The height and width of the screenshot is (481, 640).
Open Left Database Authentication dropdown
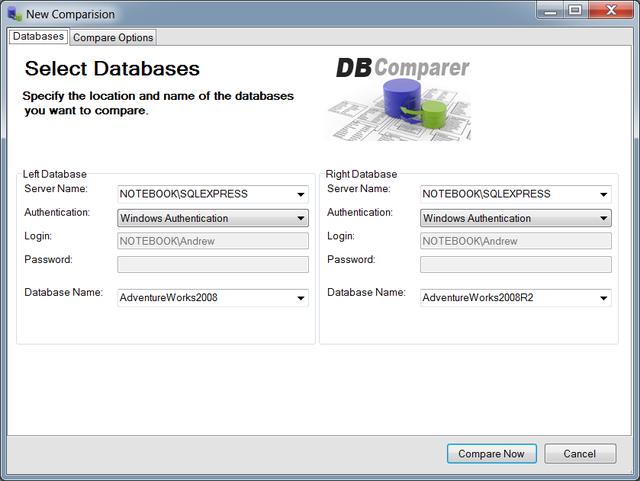click(x=300, y=218)
